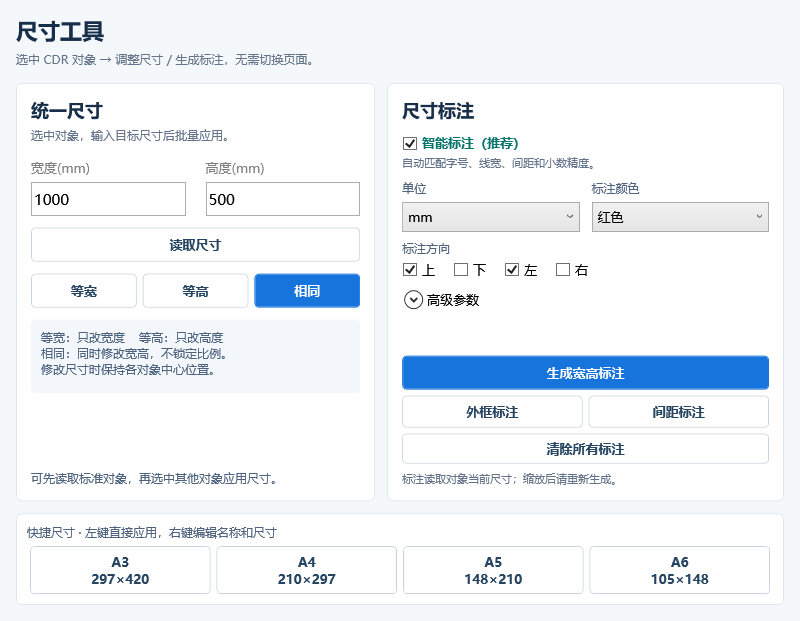Click the 读取尺寸 button
800x621 pixels.
195,245
